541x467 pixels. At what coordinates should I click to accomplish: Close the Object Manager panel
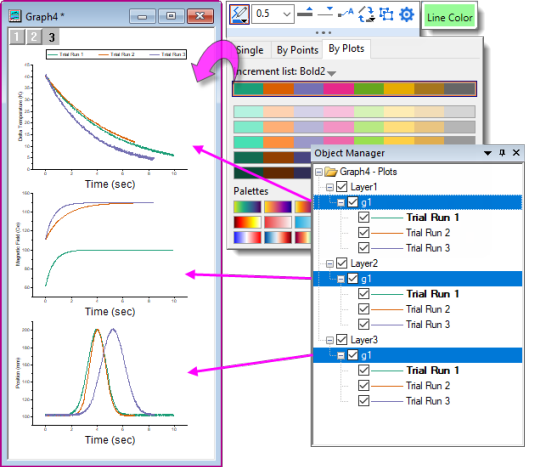(x=516, y=152)
